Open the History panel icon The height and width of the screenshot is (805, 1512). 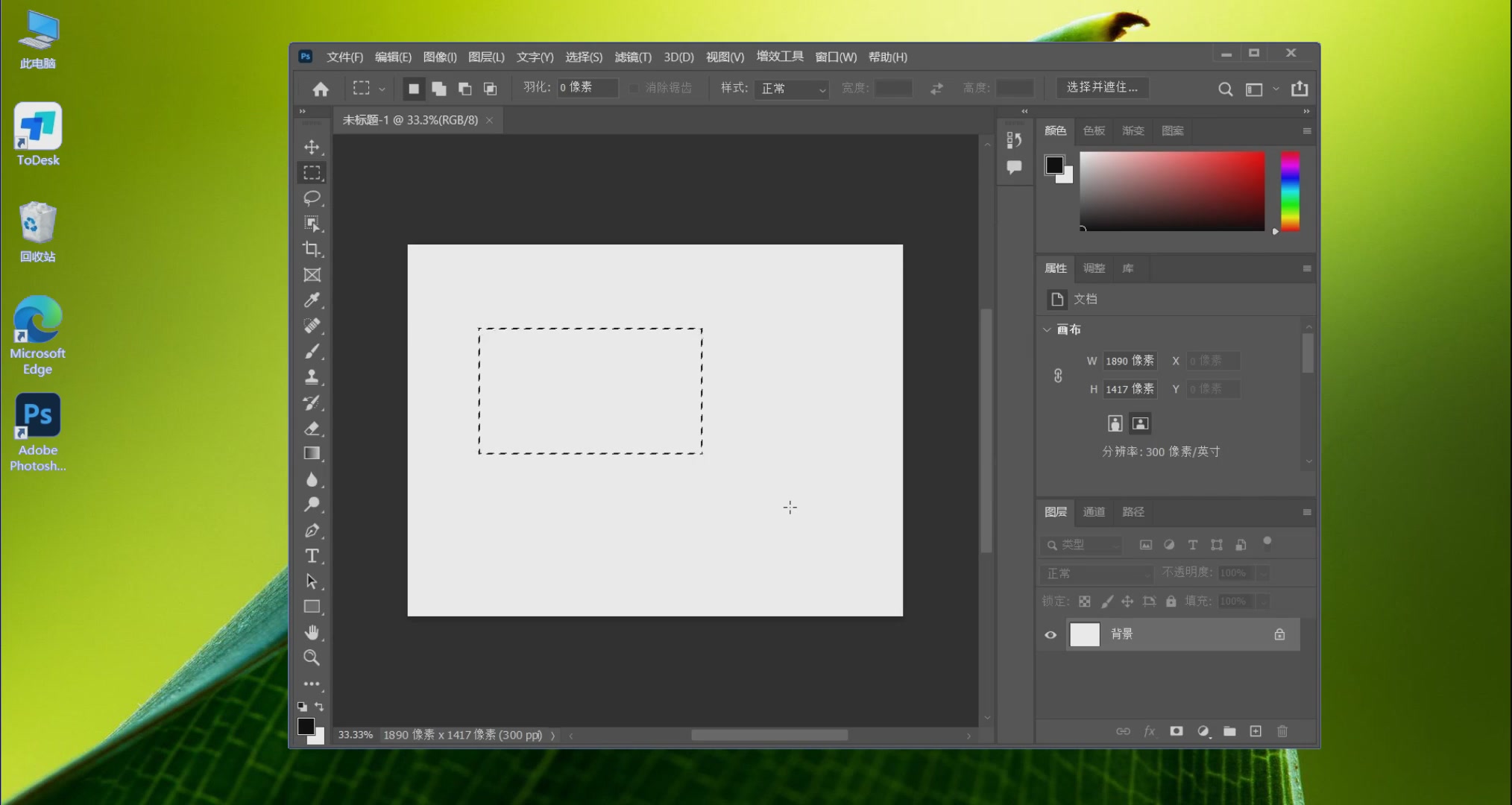pyautogui.click(x=1014, y=139)
